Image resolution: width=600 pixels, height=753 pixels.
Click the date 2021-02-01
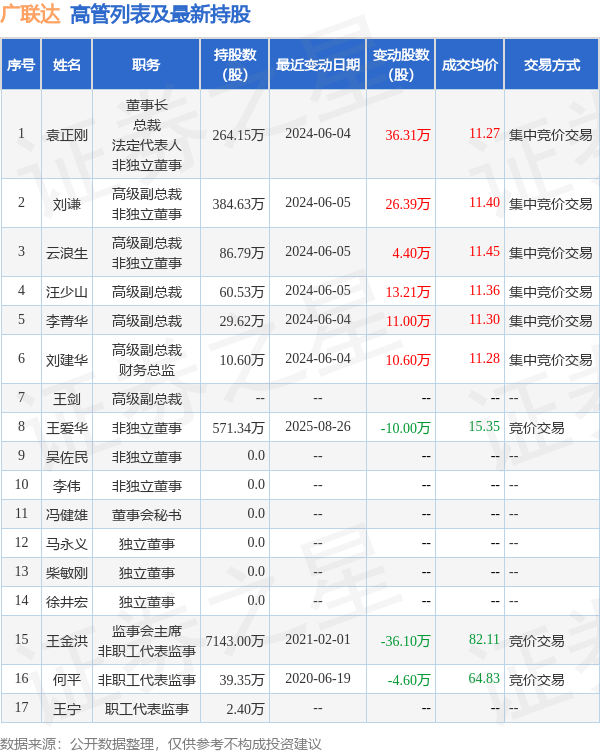[318, 639]
